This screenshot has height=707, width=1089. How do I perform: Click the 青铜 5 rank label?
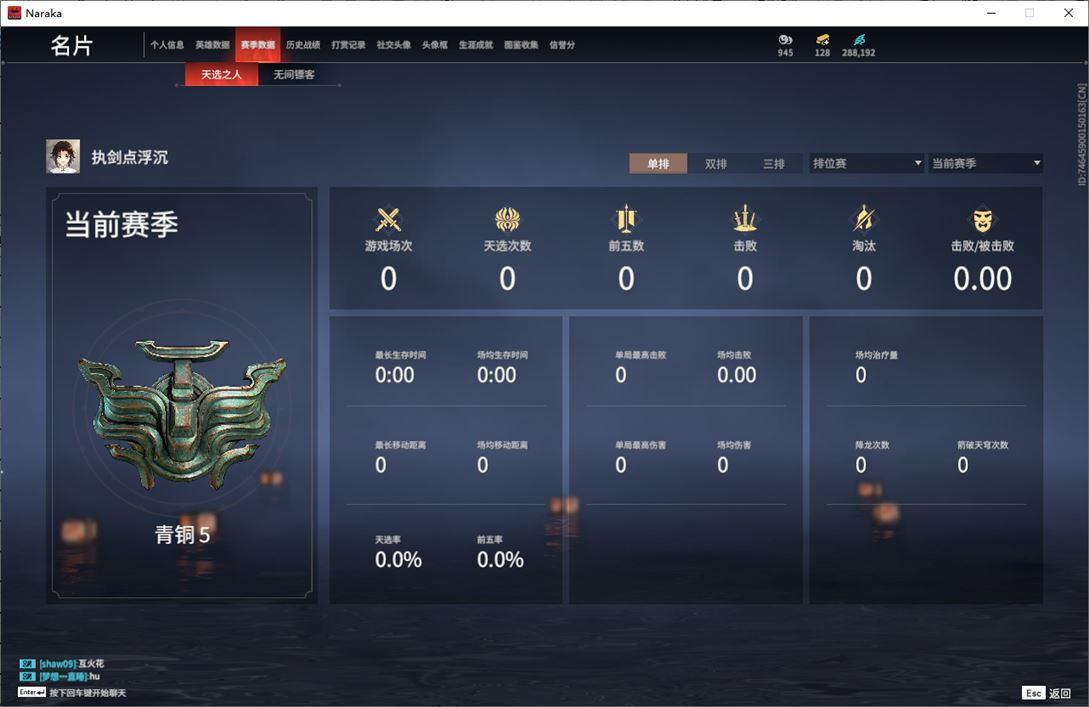(182, 535)
